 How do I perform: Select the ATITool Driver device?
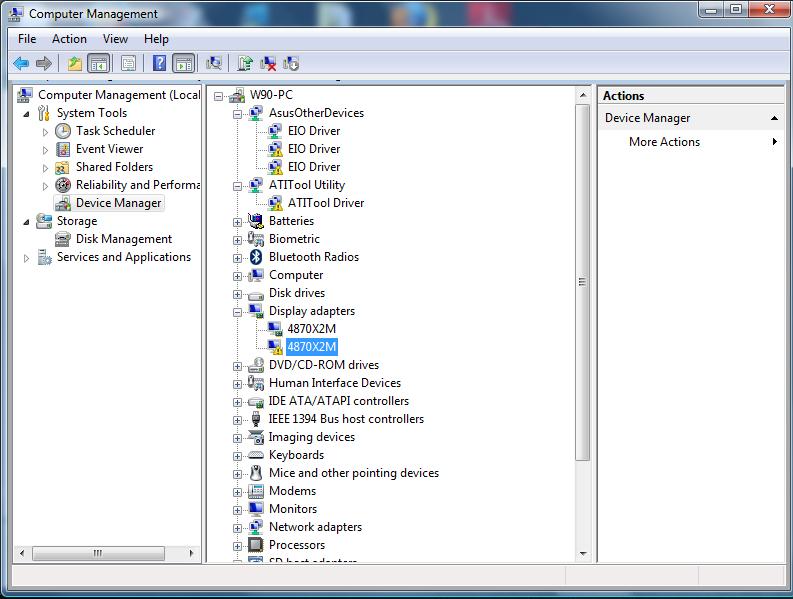point(326,203)
